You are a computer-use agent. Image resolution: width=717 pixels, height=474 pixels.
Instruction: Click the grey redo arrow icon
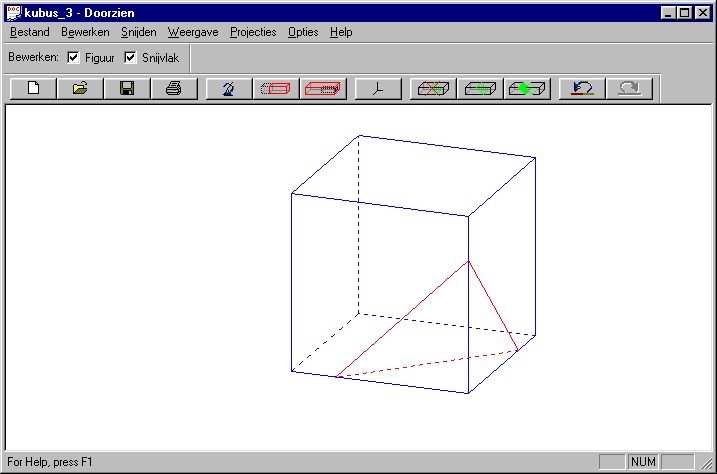(x=629, y=88)
